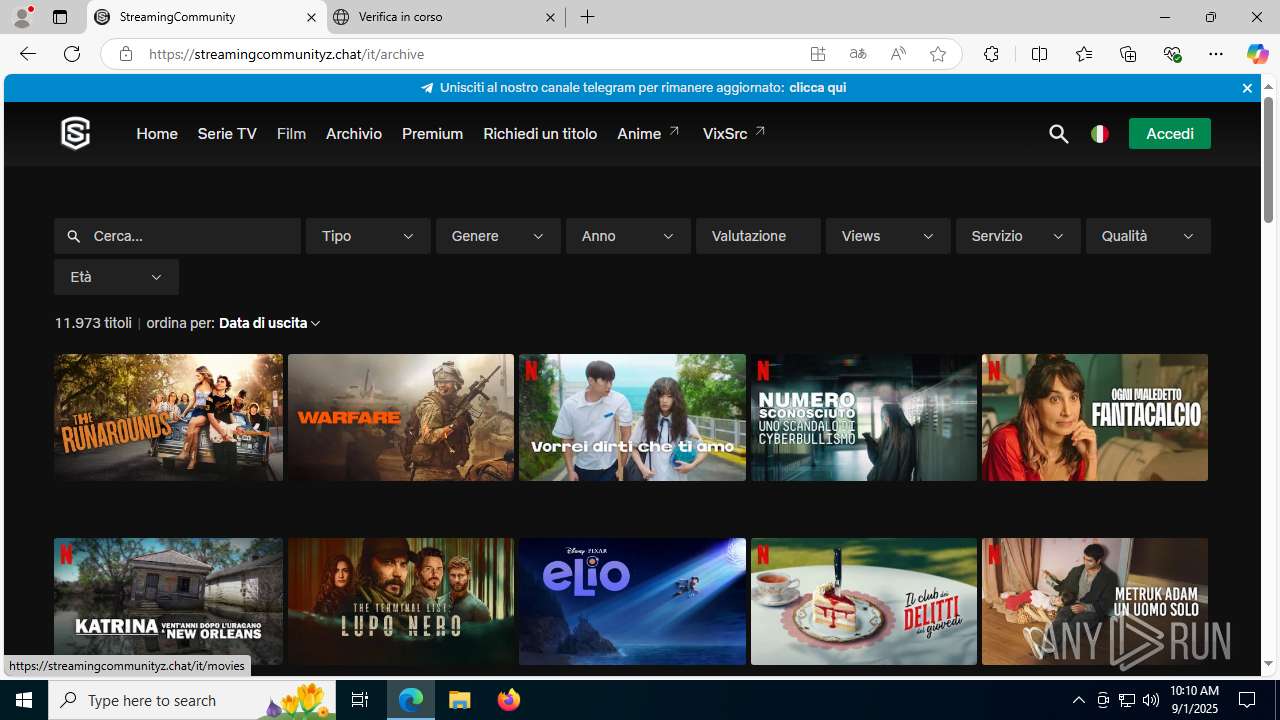Change sort order Data di uscita

click(270, 323)
